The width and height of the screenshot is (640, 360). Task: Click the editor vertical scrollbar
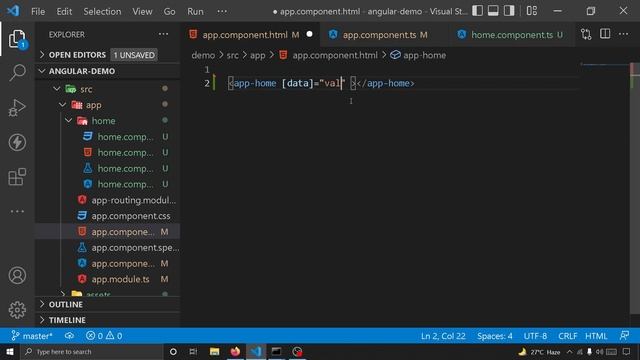point(635,188)
